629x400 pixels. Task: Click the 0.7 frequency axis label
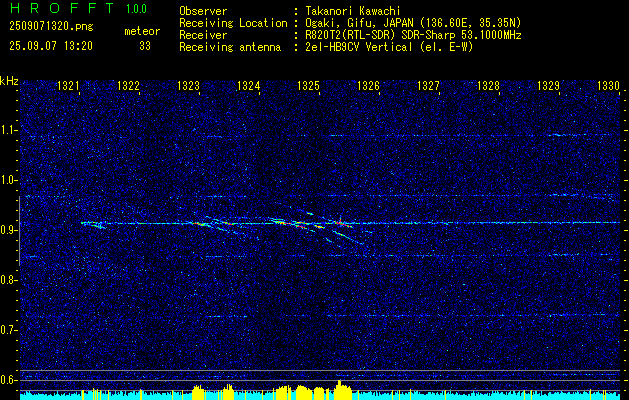(8, 330)
